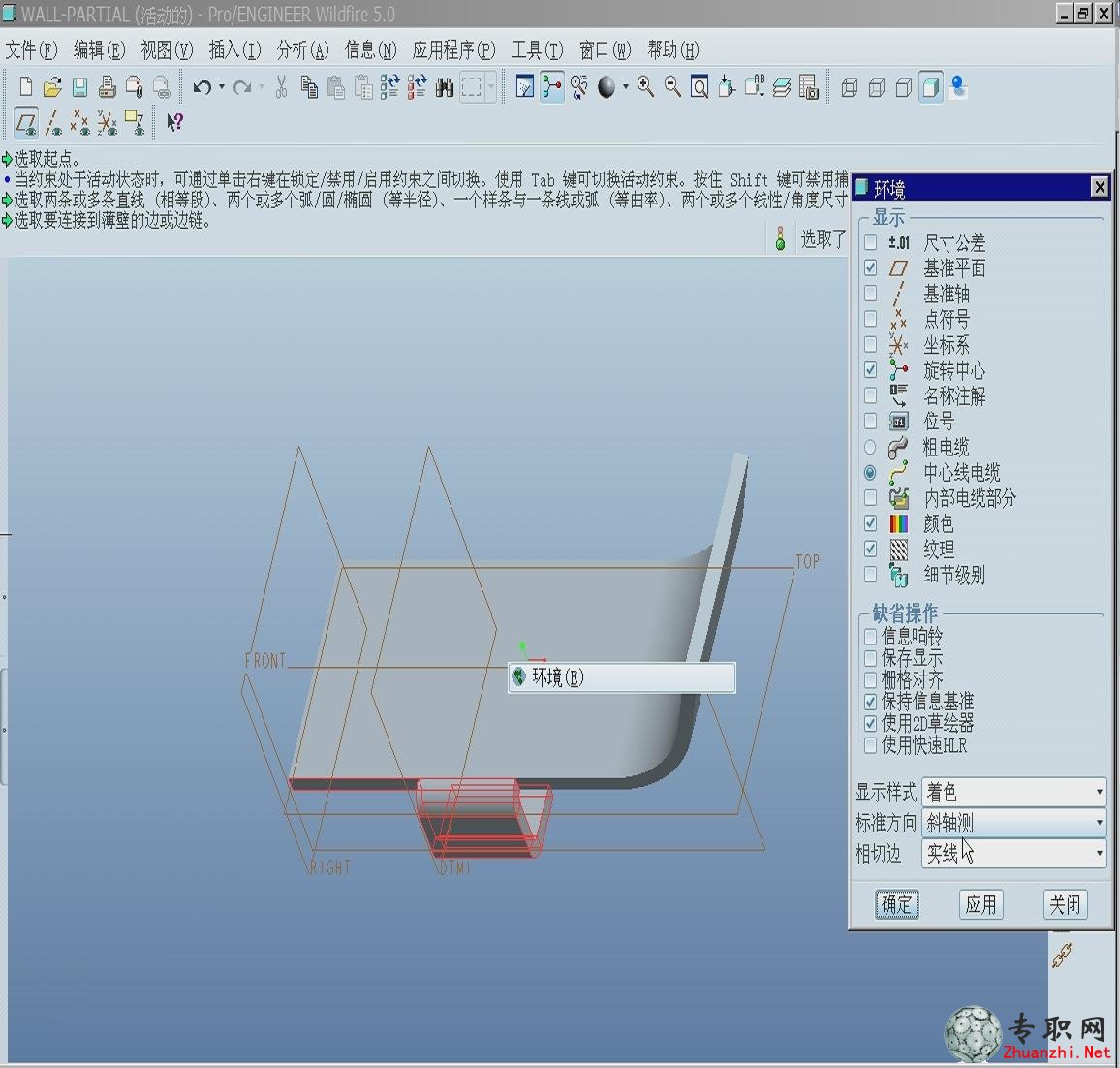
Task: Click the New file icon
Action: click(x=26, y=87)
